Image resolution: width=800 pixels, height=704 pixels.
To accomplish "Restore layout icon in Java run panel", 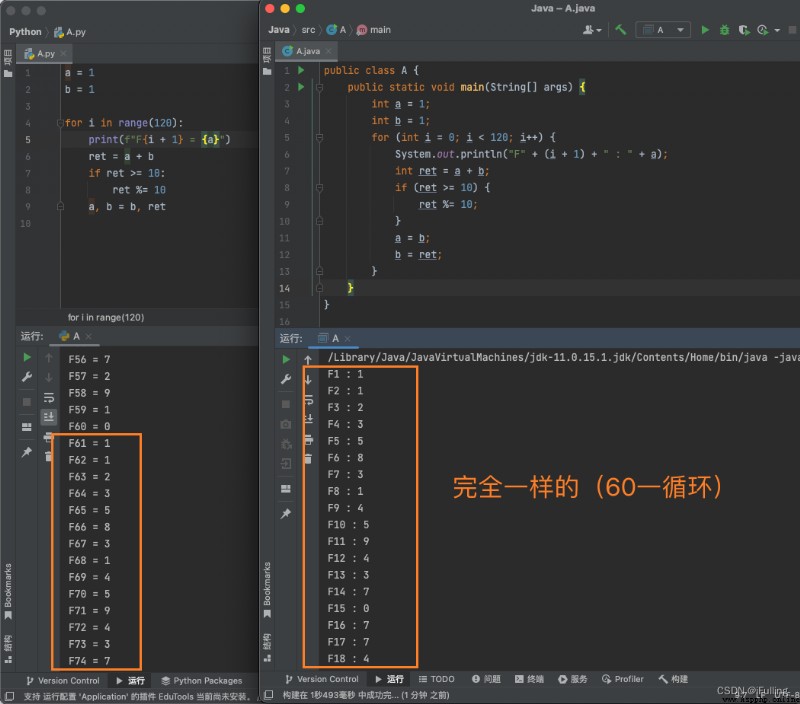I will (286, 489).
